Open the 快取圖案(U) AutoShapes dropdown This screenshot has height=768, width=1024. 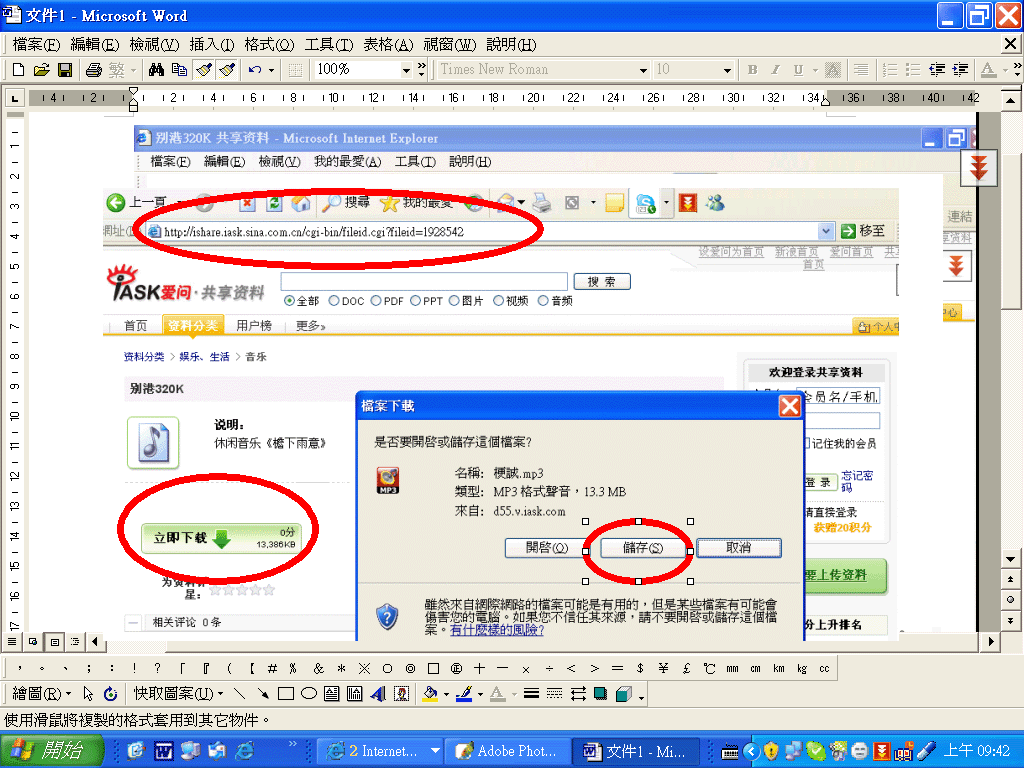[x=179, y=694]
